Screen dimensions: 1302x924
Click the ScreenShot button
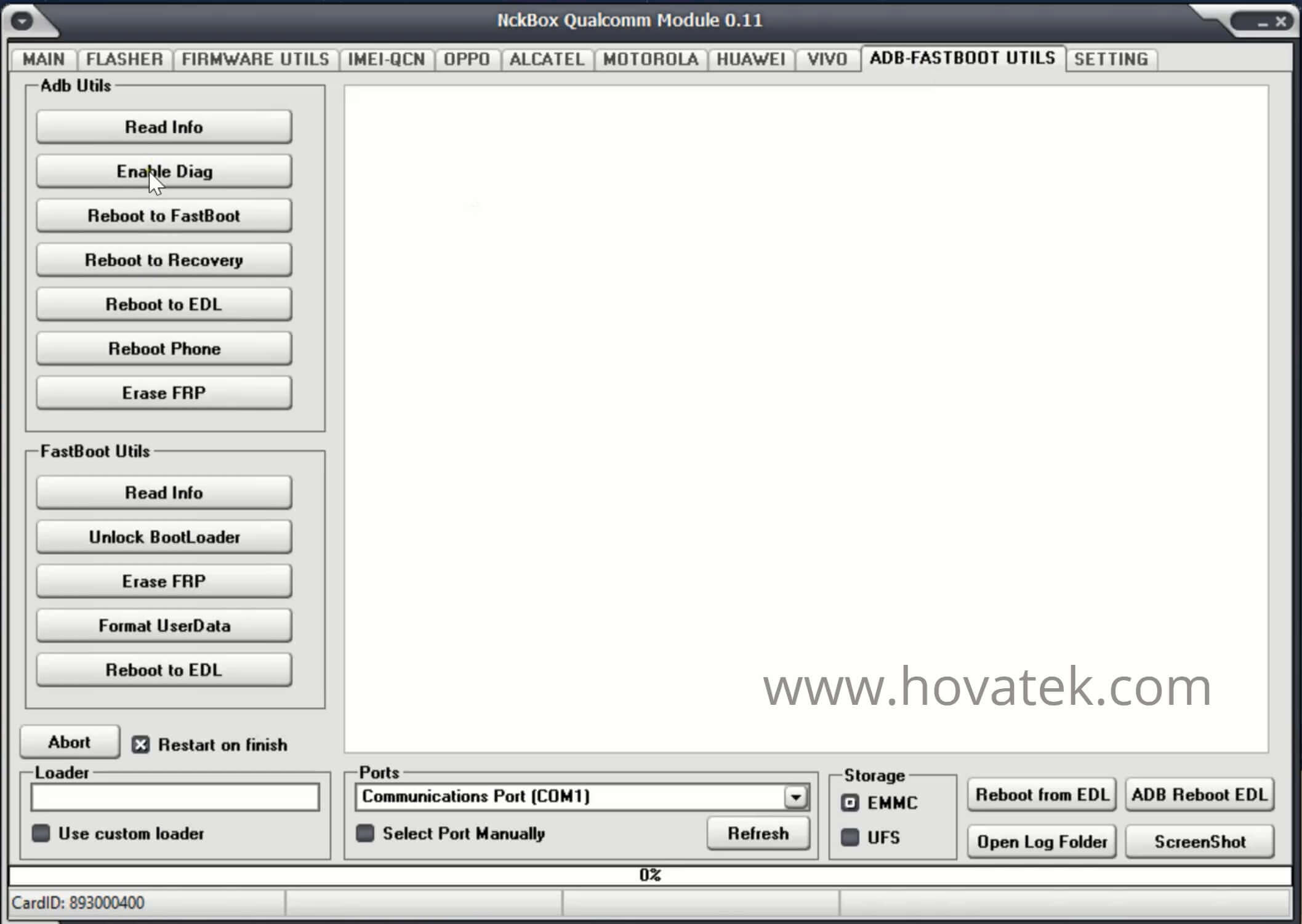pos(1200,842)
